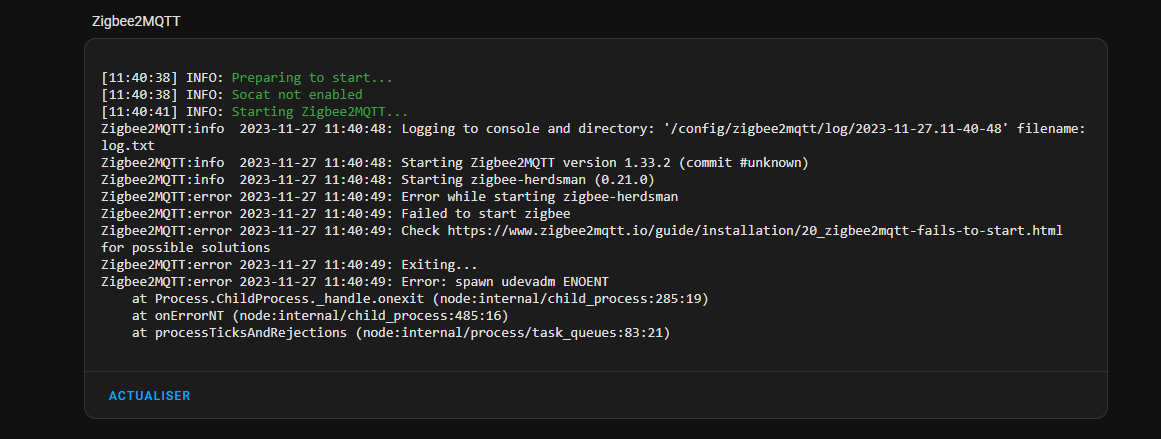1161x439 pixels.
Task: Click the 'Error while starting zigbee-herdsman' line
Action: [389, 197]
